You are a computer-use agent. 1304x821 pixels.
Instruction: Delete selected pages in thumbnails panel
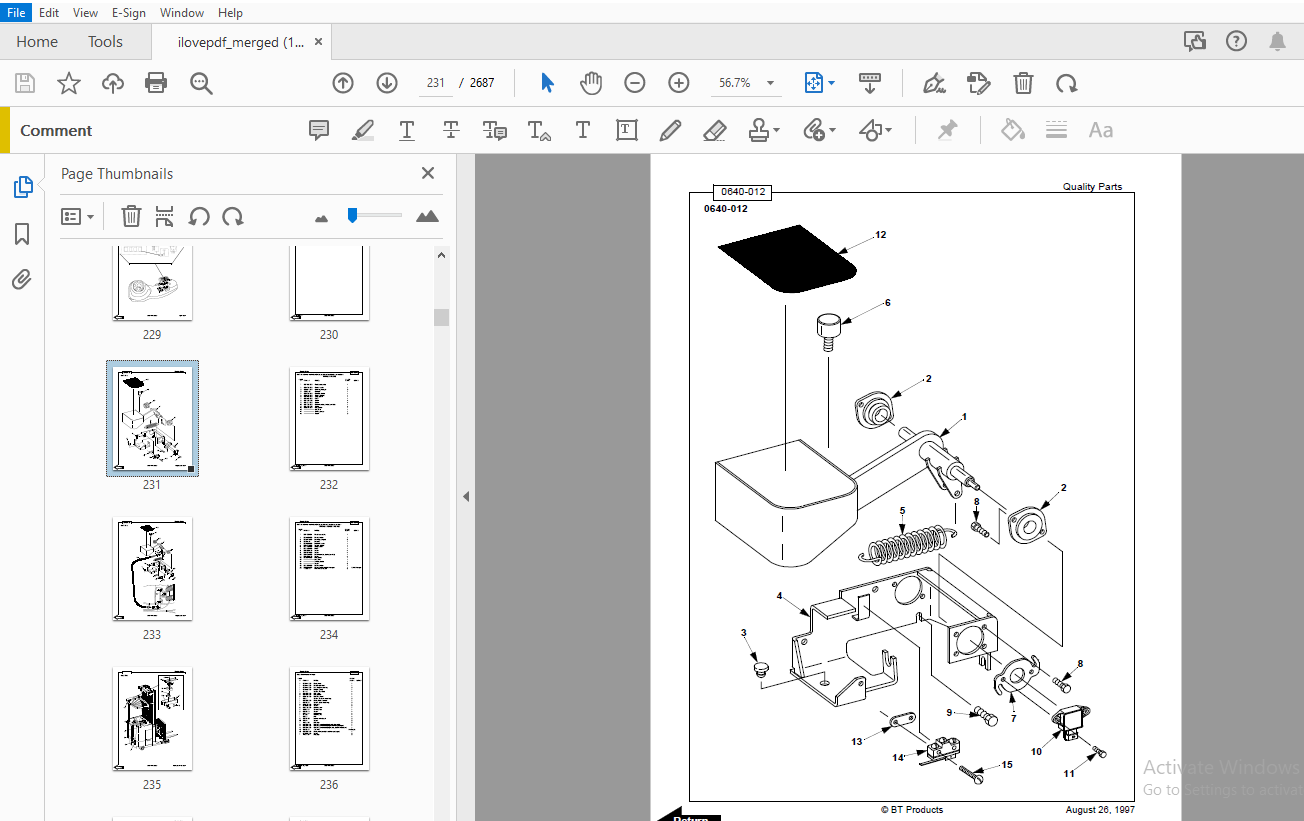click(132, 216)
